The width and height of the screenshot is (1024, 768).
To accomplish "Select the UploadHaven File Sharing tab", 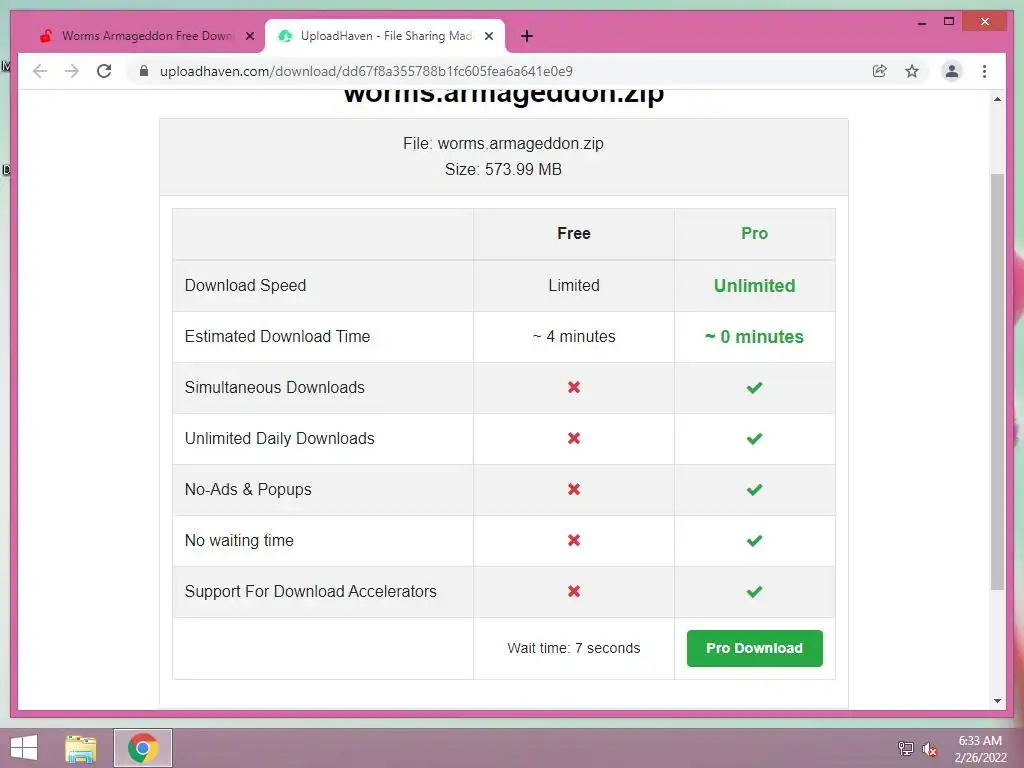I will (x=385, y=36).
